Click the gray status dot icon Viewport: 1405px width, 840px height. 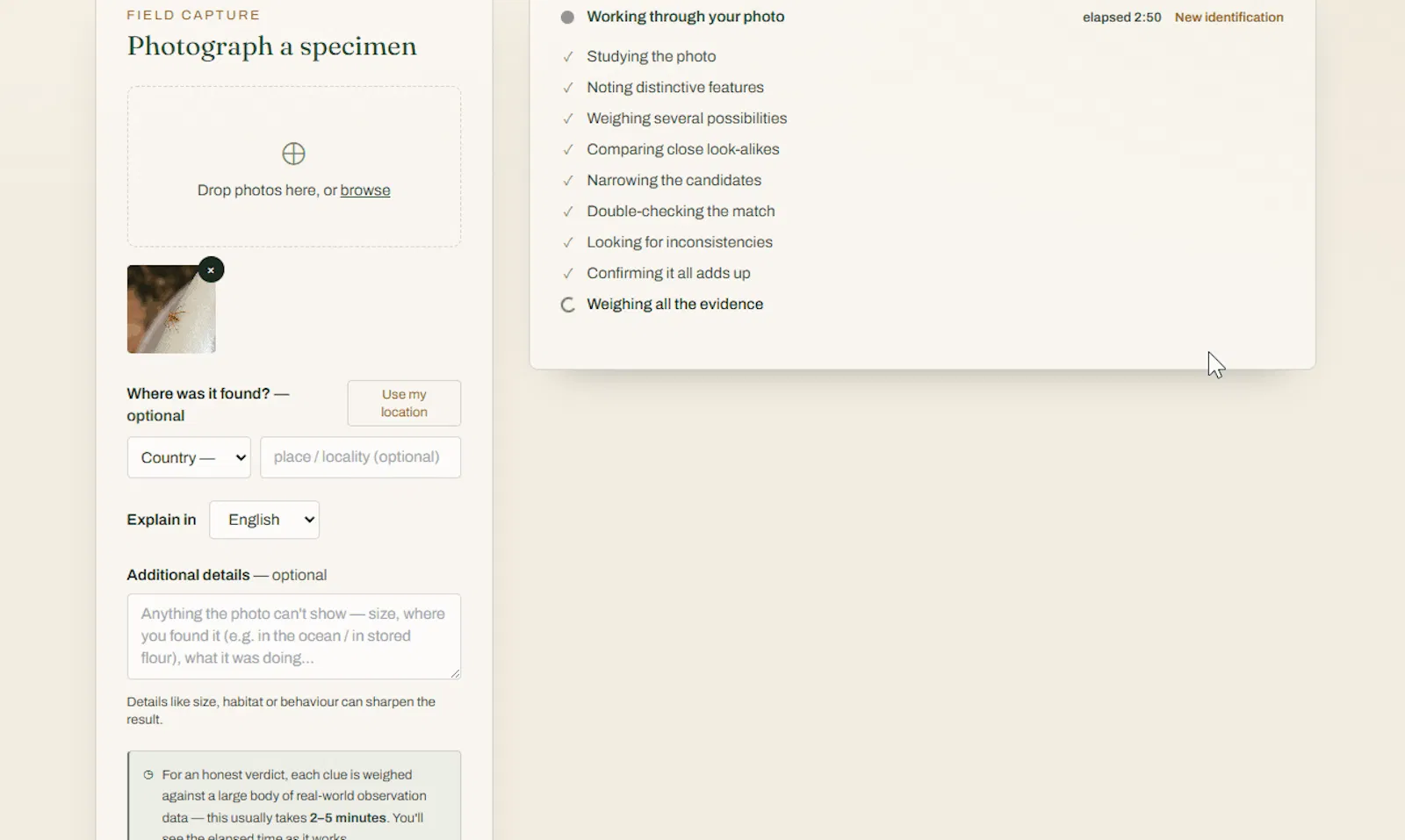point(567,18)
